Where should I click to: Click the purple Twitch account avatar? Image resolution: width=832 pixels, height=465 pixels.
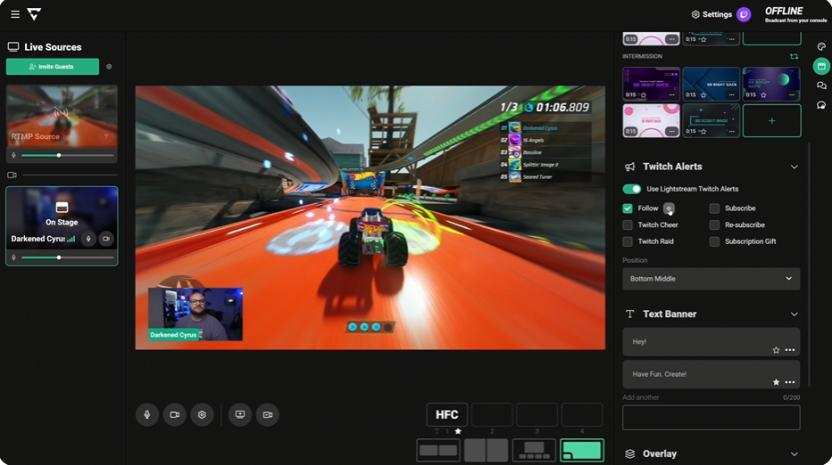coord(744,14)
